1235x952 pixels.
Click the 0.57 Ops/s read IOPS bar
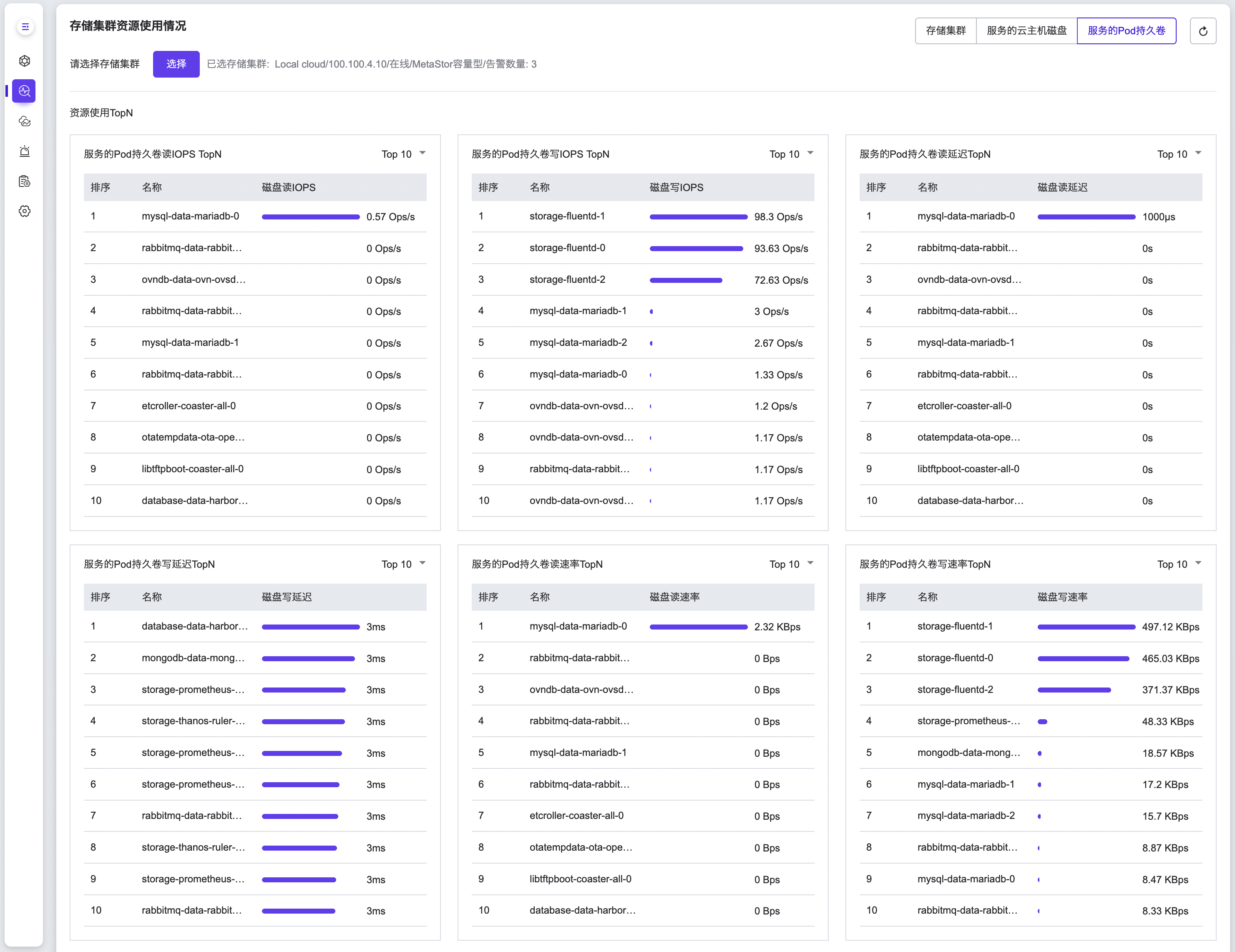pyautogui.click(x=310, y=217)
